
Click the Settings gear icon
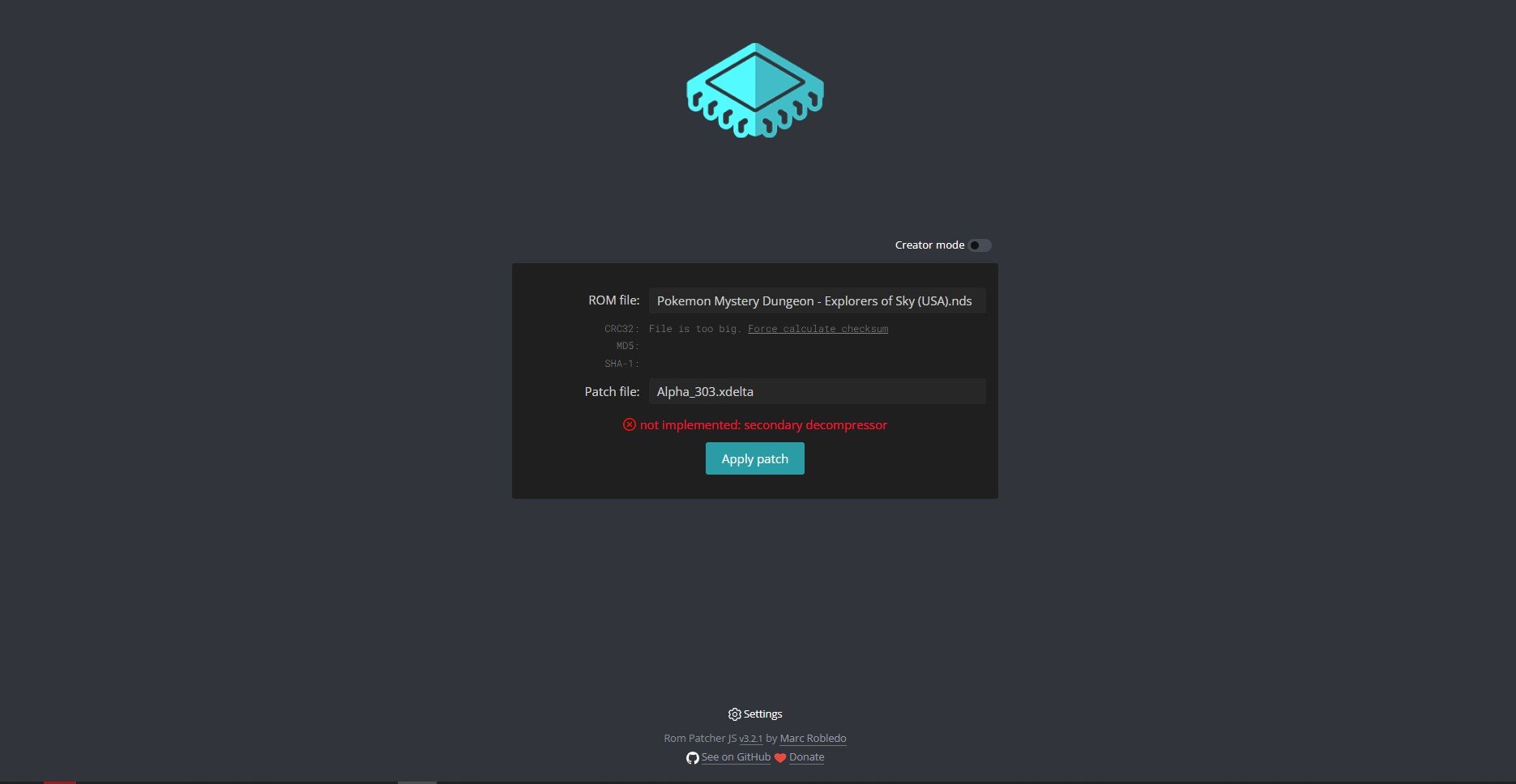[734, 714]
